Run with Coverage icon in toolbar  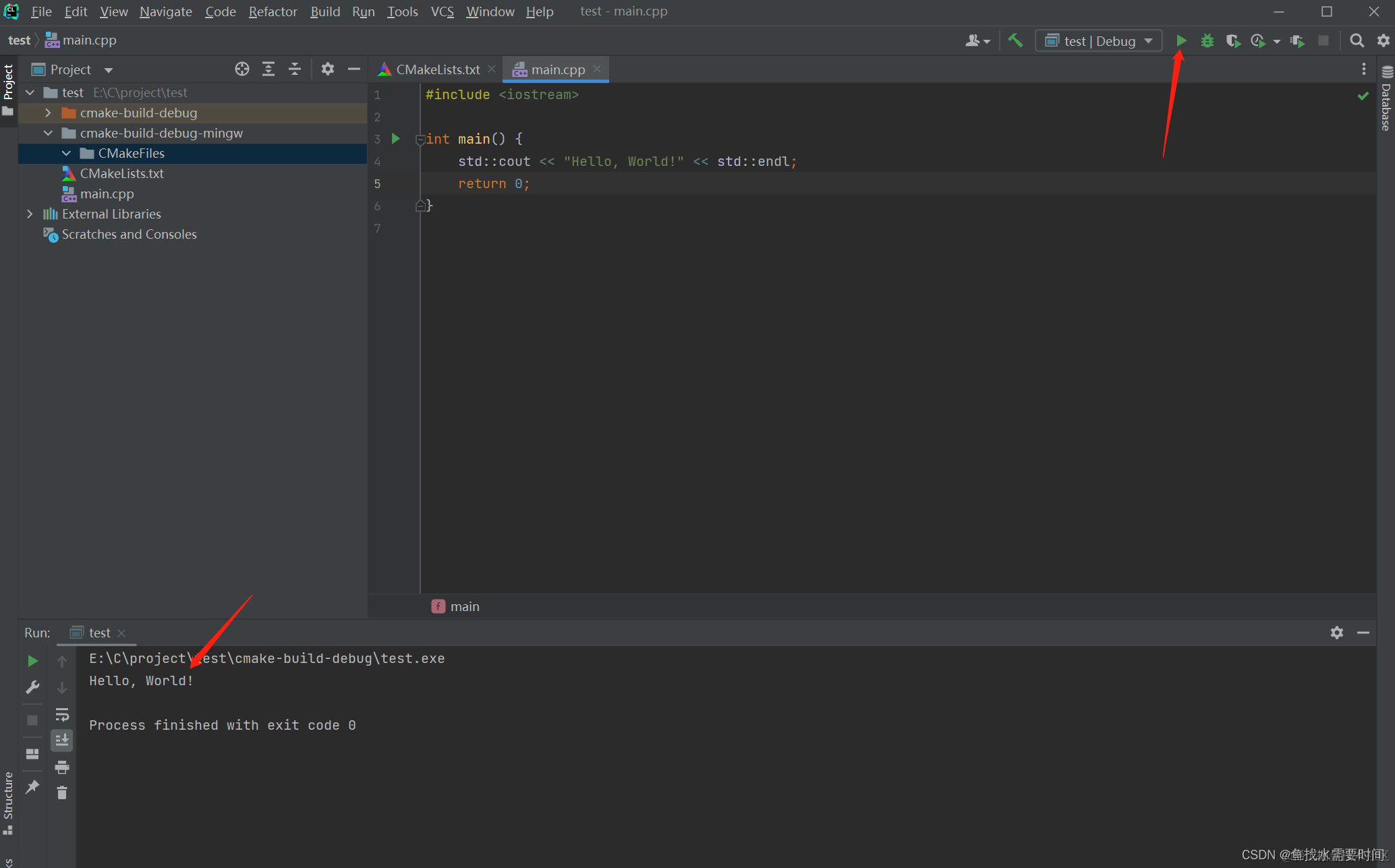(x=1232, y=41)
